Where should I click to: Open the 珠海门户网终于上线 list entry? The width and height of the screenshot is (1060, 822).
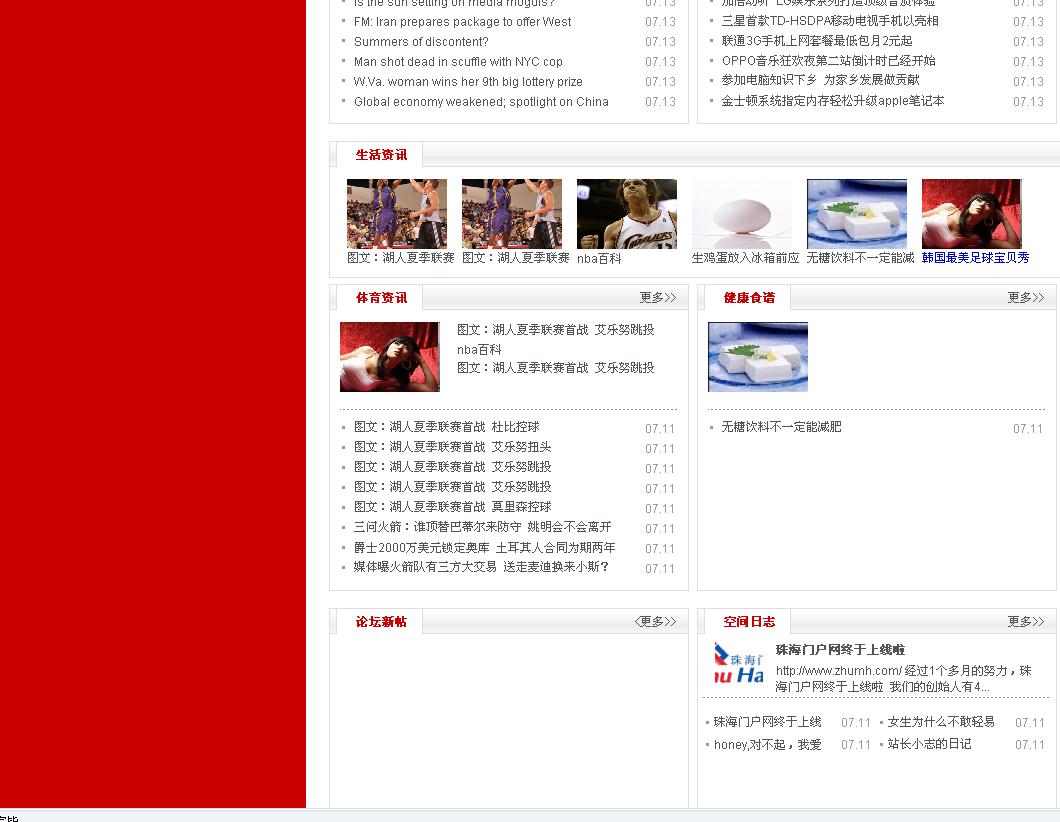pos(767,722)
